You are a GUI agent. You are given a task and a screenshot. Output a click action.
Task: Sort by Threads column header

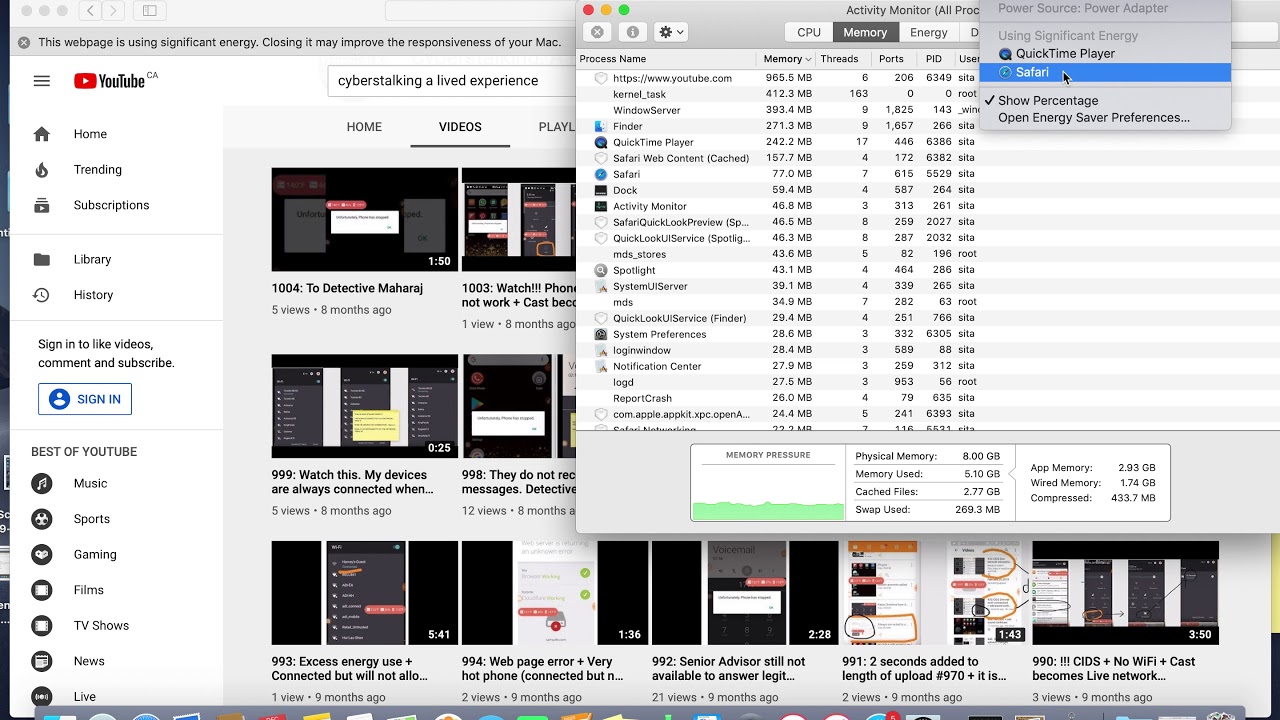(x=842, y=59)
